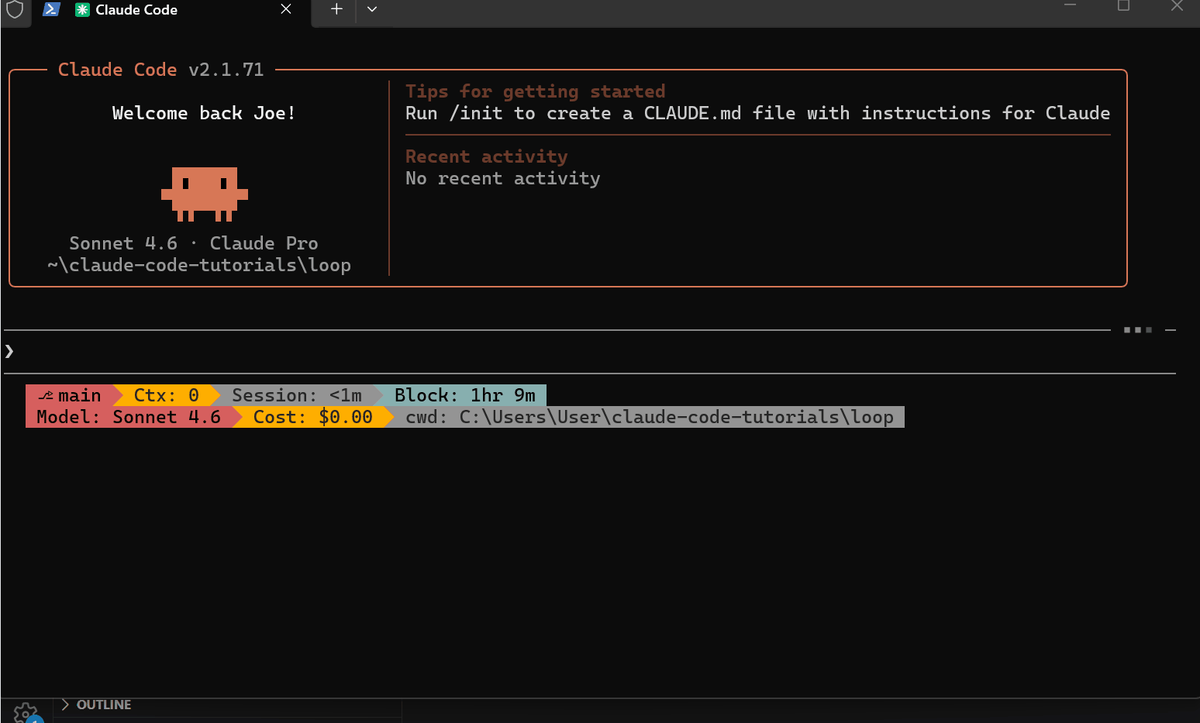Screen dimensions: 1200x723
Task: Click the three-dots indicator right of prompt
Action: (x=1137, y=329)
